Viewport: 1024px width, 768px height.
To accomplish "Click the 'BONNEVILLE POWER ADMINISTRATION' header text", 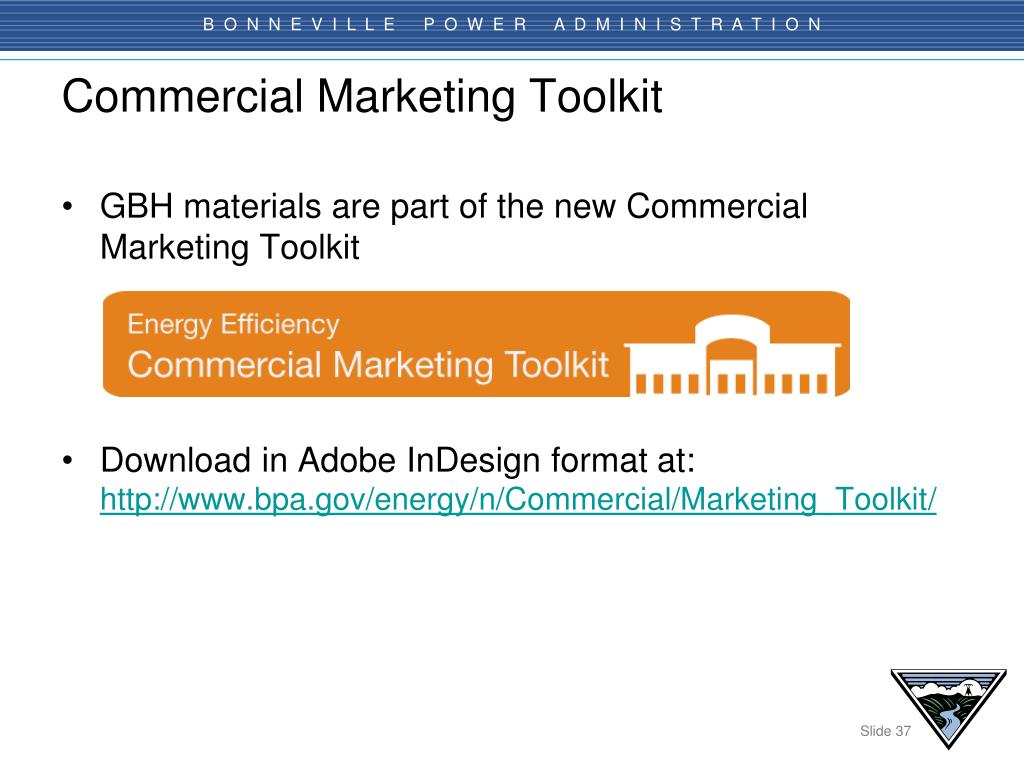I will 513,25.
